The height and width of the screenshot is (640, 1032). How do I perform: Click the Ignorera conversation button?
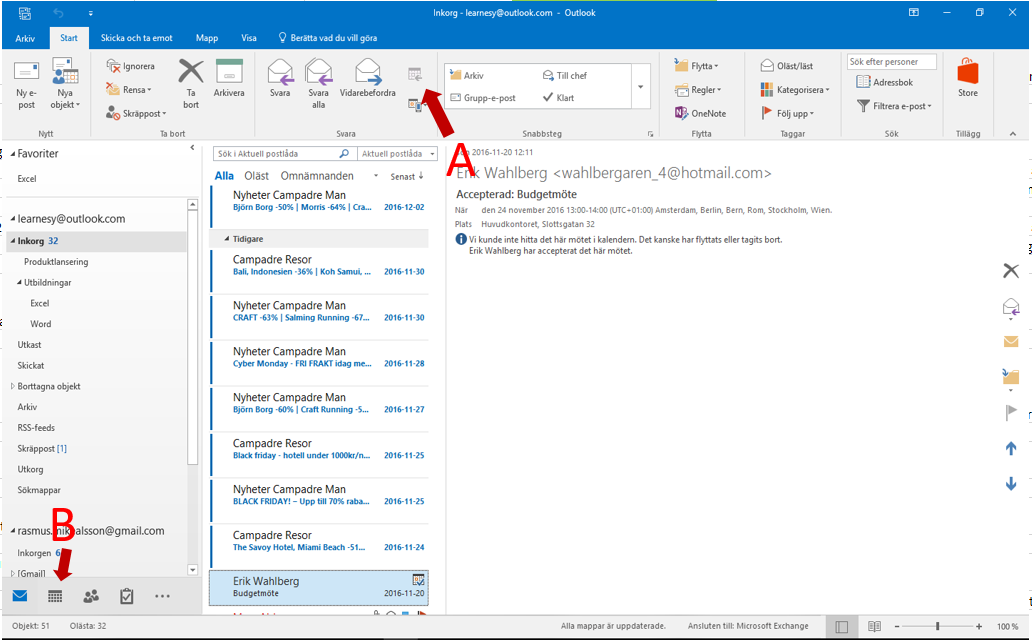[x=131, y=66]
